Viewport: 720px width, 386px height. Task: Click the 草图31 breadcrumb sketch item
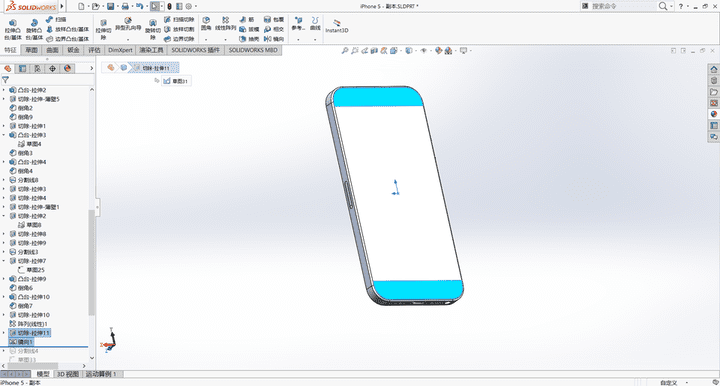coord(176,81)
